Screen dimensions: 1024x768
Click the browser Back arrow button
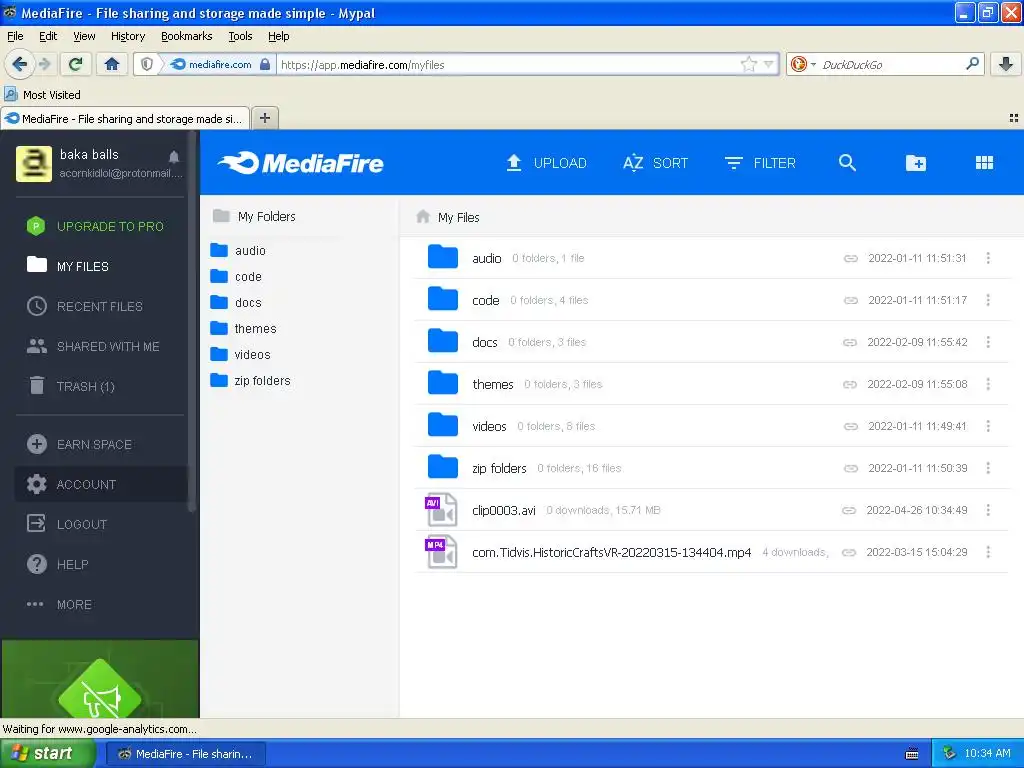[x=19, y=64]
